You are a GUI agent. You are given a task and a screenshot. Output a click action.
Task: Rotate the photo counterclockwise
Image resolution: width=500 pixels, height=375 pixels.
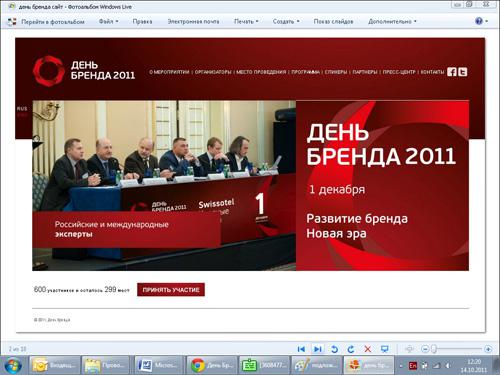point(334,349)
